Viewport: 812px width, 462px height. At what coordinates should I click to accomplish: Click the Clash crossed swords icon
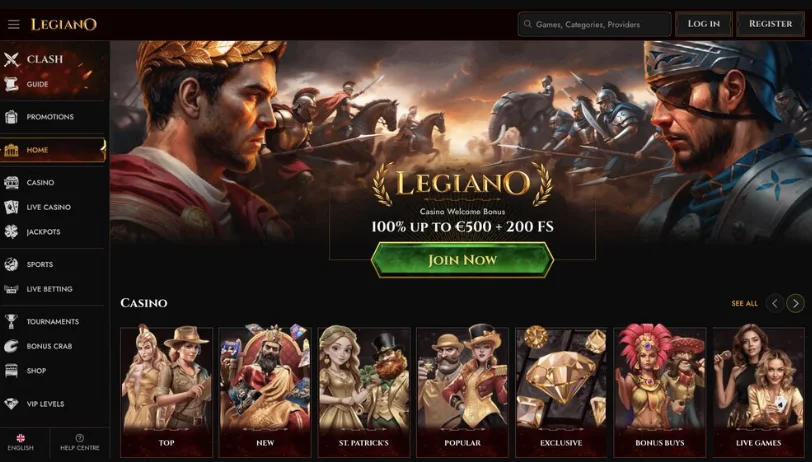[11, 60]
